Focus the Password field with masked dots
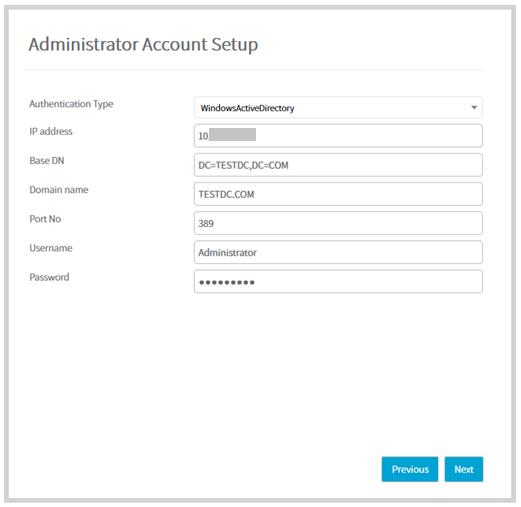This screenshot has width=521, height=507. (338, 282)
